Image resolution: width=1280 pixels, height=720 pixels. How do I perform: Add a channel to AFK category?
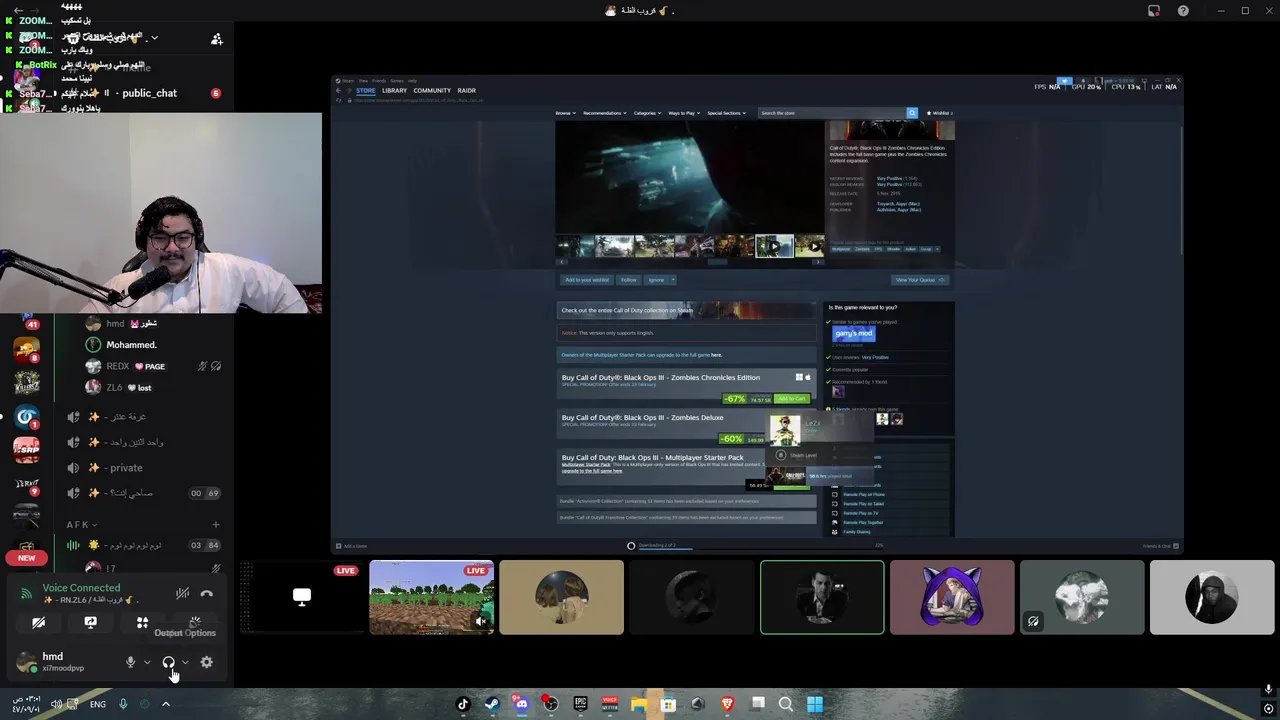[215, 525]
